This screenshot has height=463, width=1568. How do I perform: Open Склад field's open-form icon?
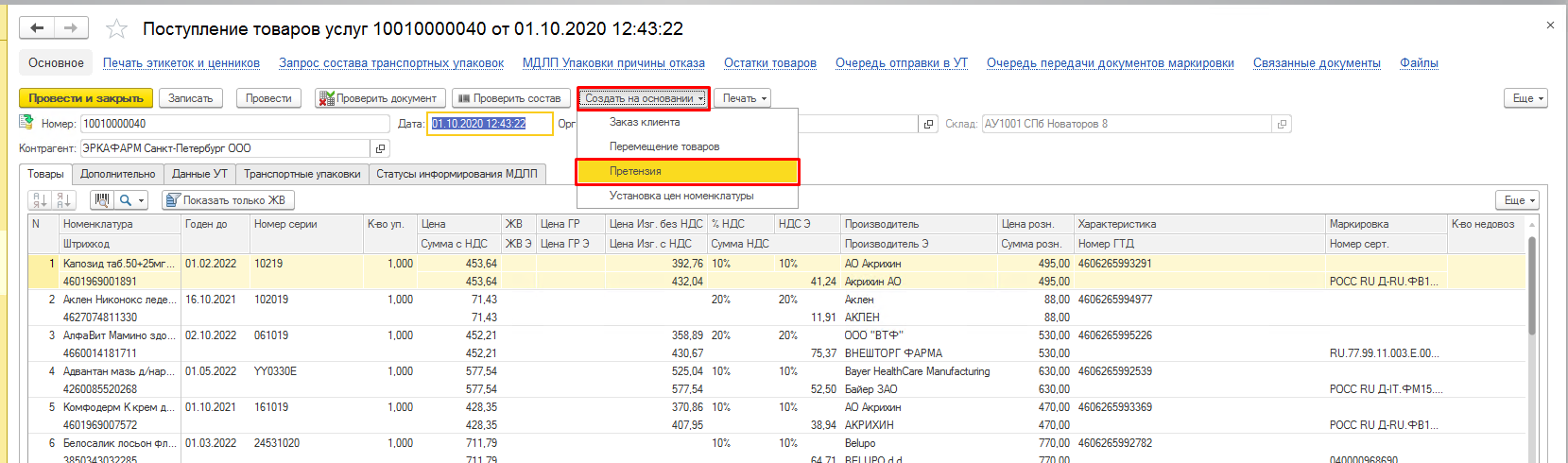(1282, 124)
